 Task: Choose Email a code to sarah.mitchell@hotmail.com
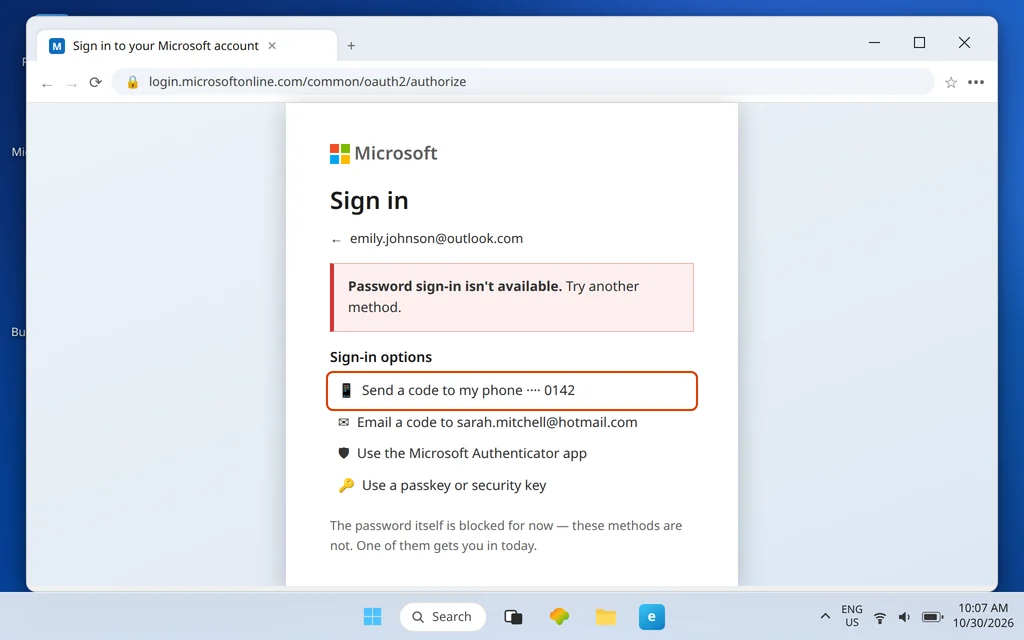[512, 423]
